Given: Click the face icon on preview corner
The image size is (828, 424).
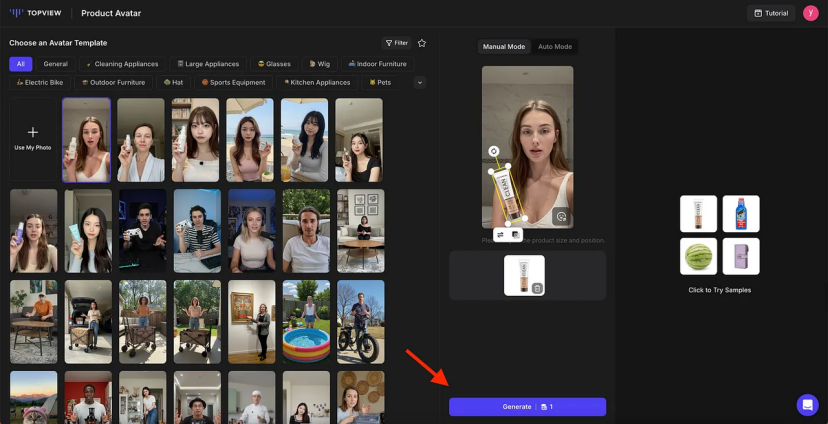Looking at the screenshot, I should coord(561,216).
